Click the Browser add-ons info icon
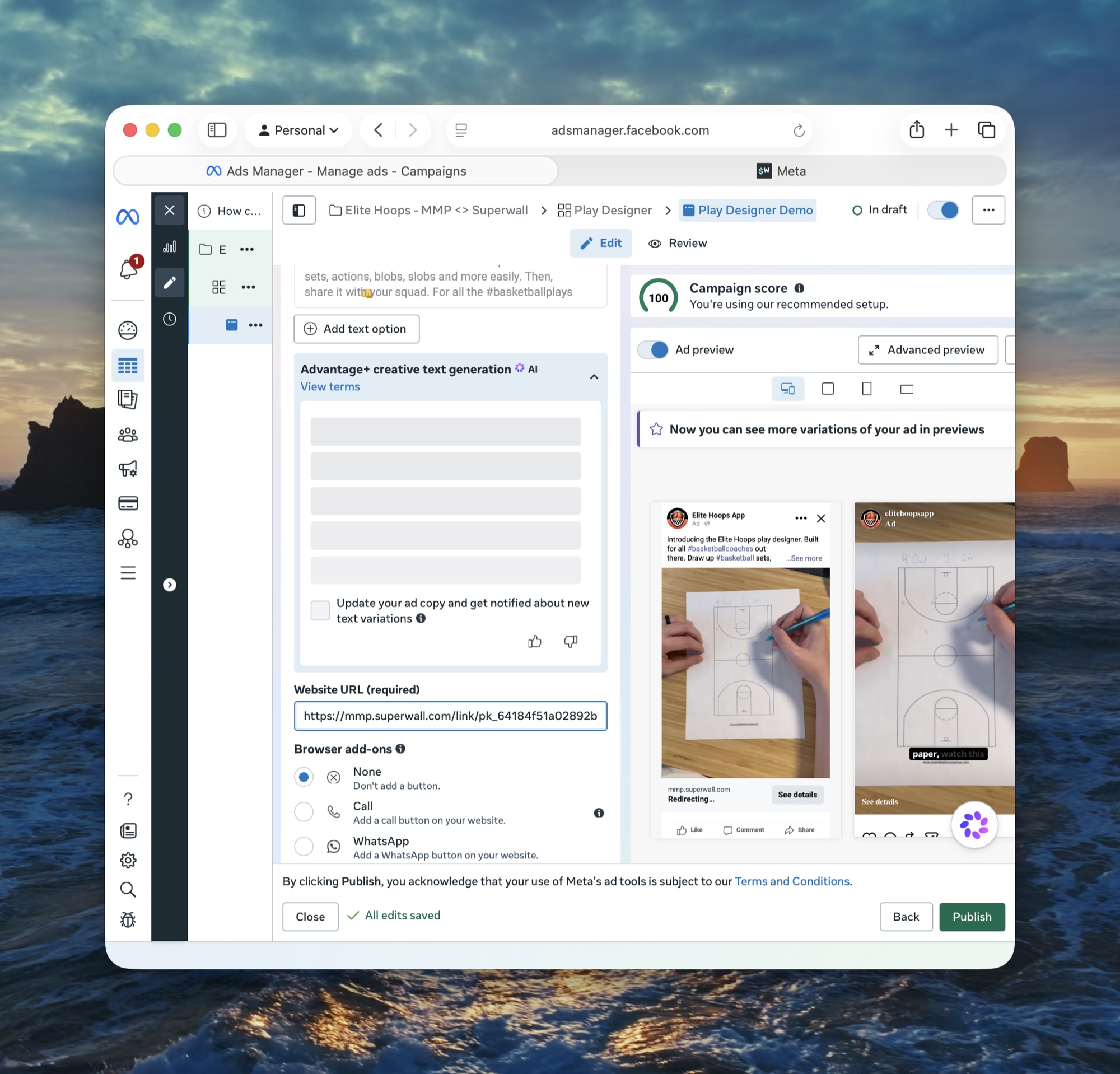The width and height of the screenshot is (1120, 1074). 400,749
